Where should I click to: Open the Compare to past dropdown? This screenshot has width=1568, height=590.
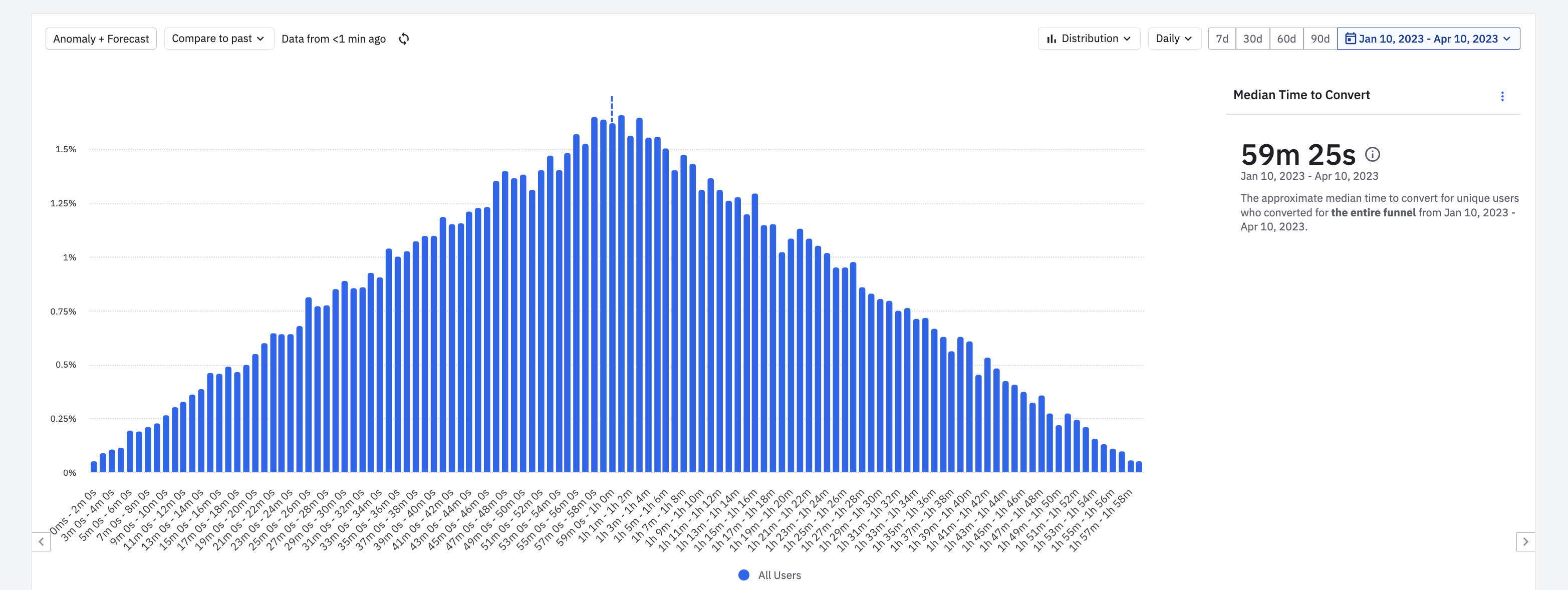click(x=218, y=39)
